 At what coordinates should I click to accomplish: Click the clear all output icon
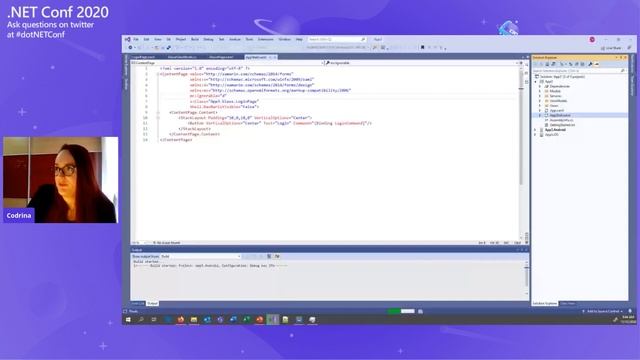click(x=269, y=256)
